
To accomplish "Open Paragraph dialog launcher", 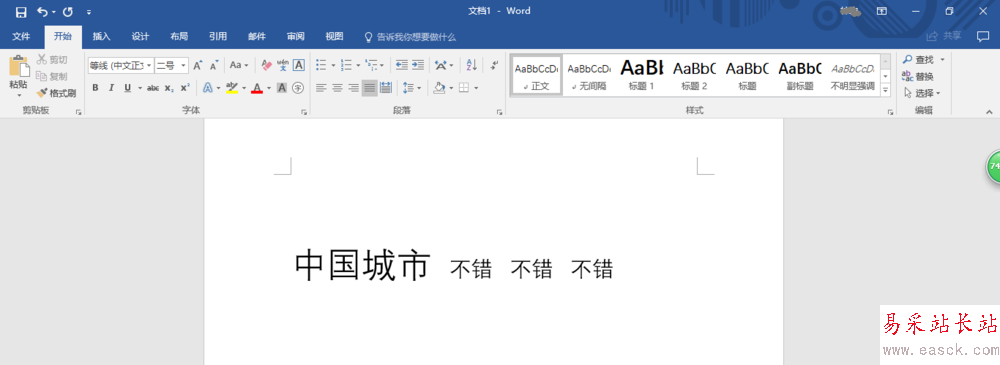I will (499, 112).
